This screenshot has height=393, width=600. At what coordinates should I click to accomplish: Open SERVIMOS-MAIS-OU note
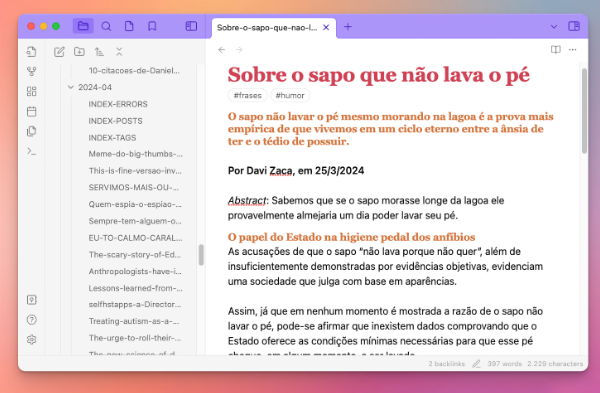coord(134,188)
